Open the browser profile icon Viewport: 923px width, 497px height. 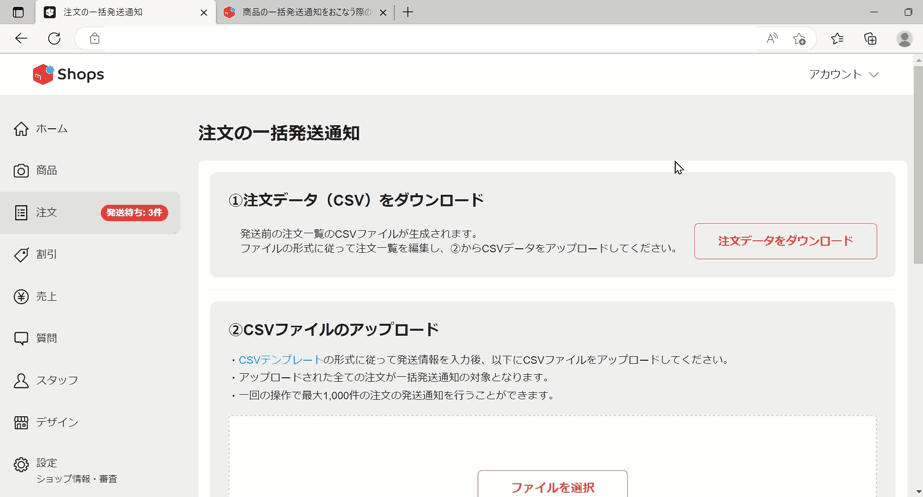pyautogui.click(x=904, y=39)
